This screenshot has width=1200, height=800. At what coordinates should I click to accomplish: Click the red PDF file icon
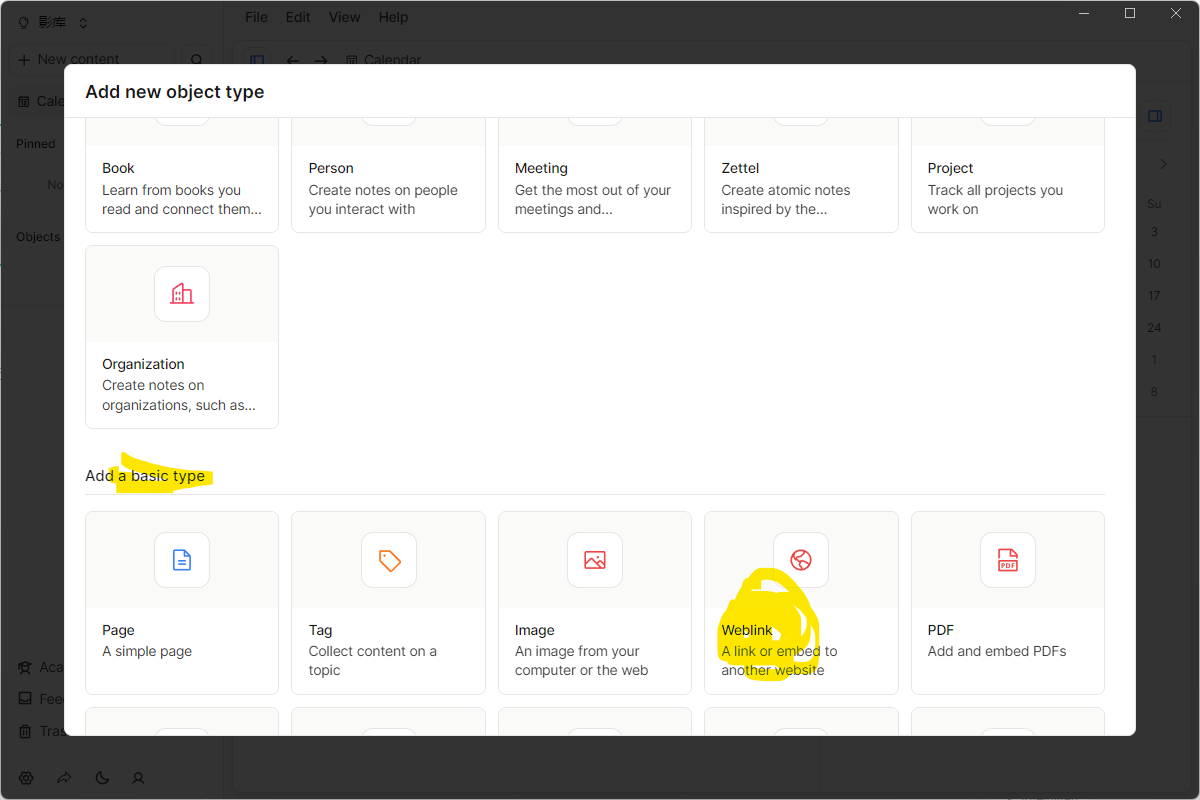tap(1007, 560)
